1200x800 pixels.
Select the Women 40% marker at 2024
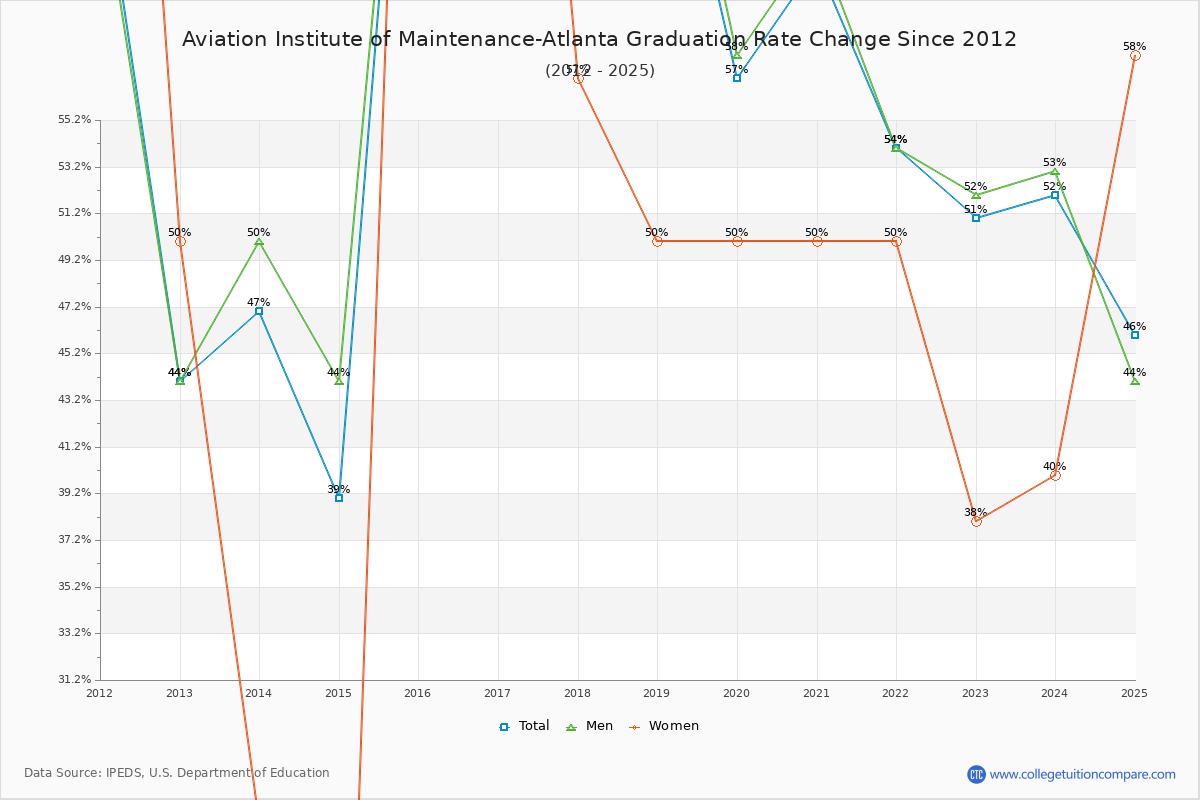tap(1055, 475)
